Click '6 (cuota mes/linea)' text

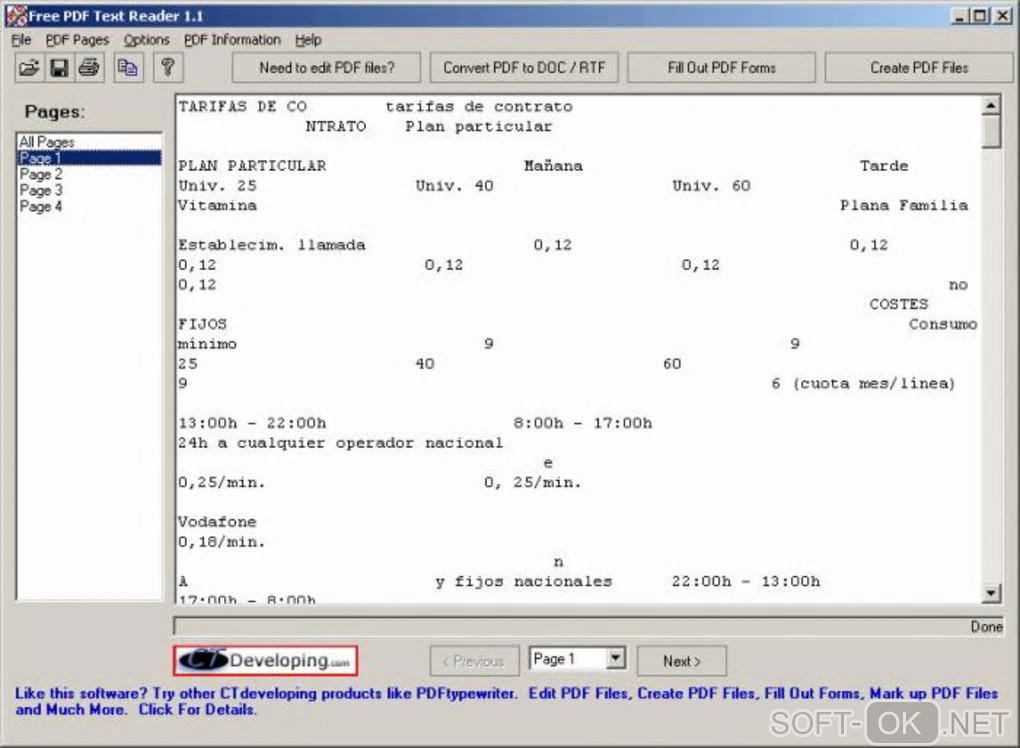coord(863,384)
